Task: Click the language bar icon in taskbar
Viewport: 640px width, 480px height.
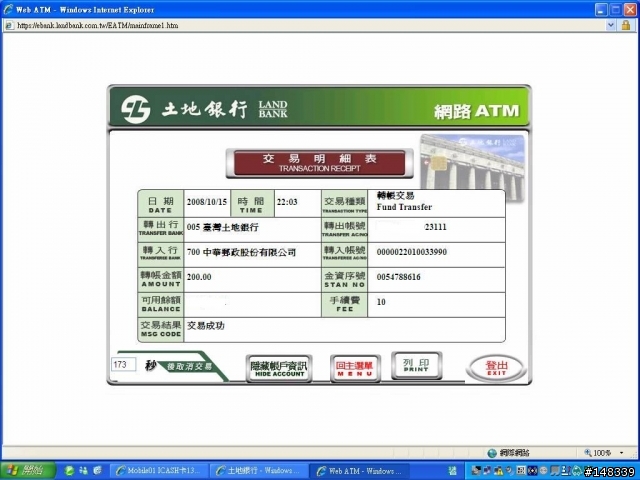Action: click(453, 471)
